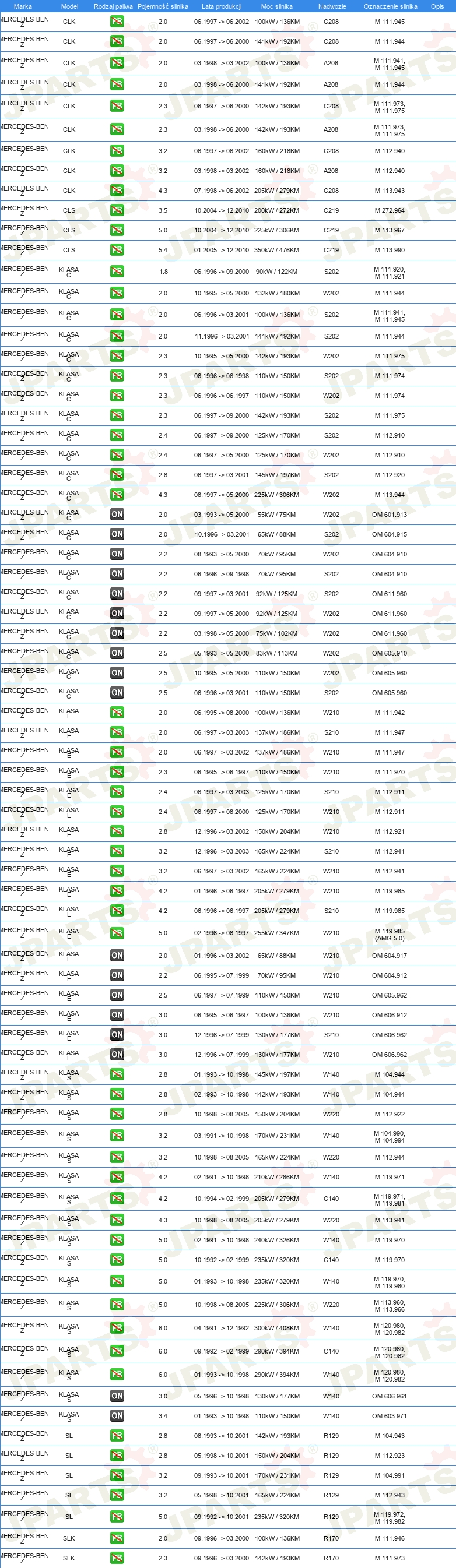Click the 02.1996 -> 08.1997 production years cell
Image resolution: width=456 pixels, height=1568 pixels.
pos(222,933)
